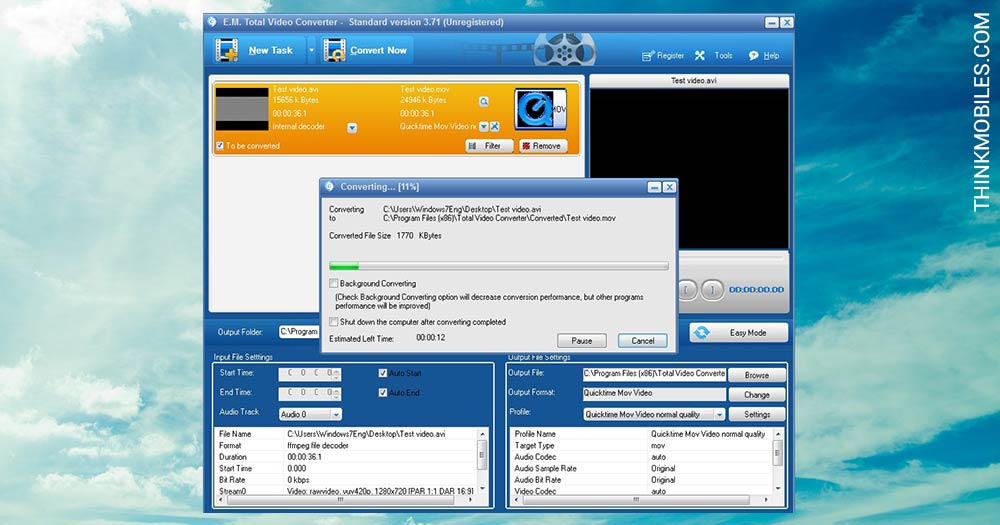
Task: Pause the conversion
Action: click(581, 341)
